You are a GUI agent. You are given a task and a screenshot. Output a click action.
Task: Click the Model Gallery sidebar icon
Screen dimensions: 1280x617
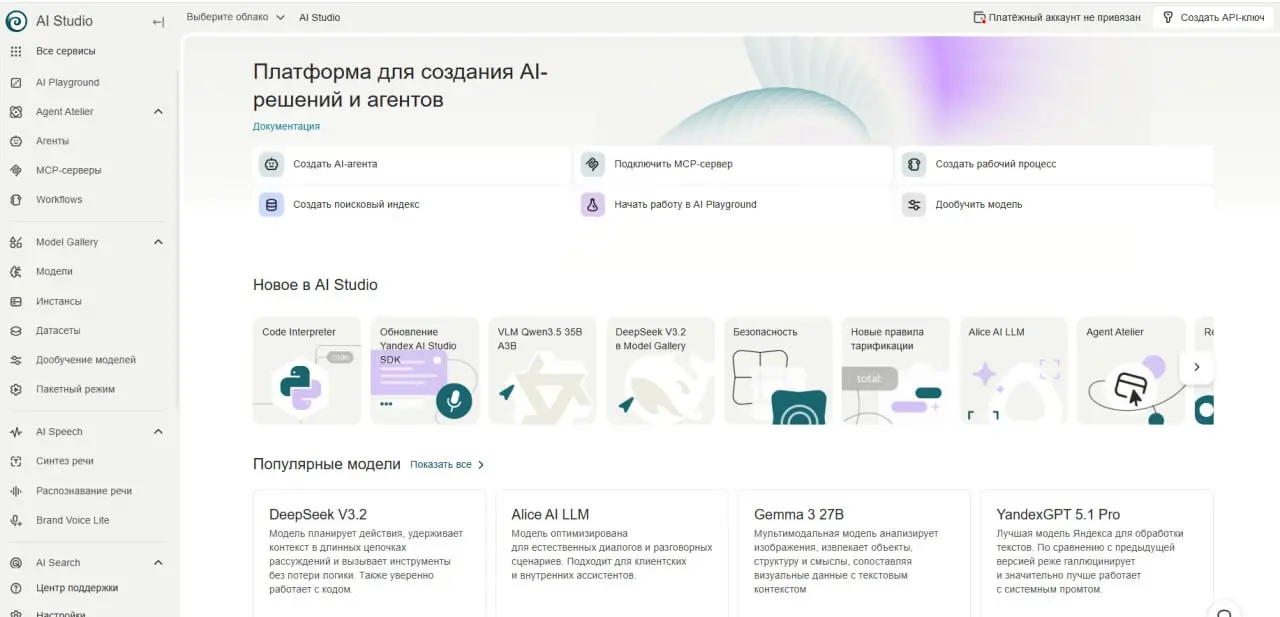click(x=15, y=242)
